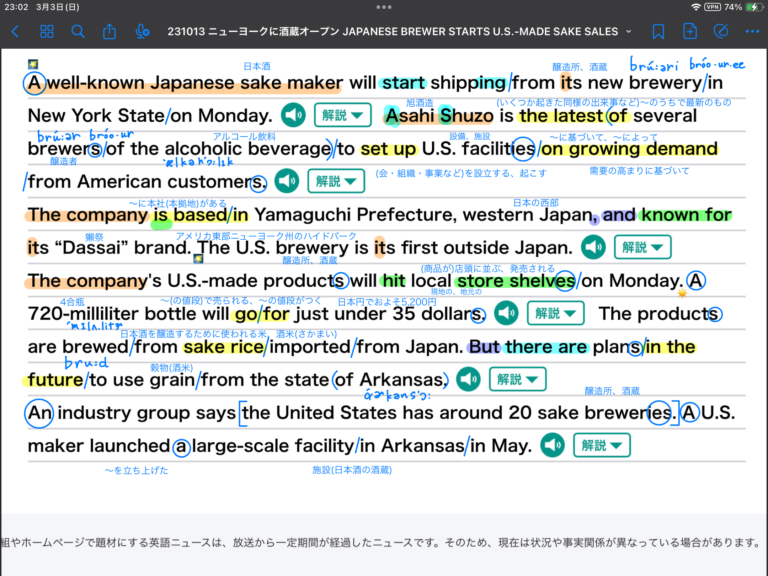This screenshot has width=768, height=576.
Task: Open the page thumbnails grid view
Action: coord(46,31)
